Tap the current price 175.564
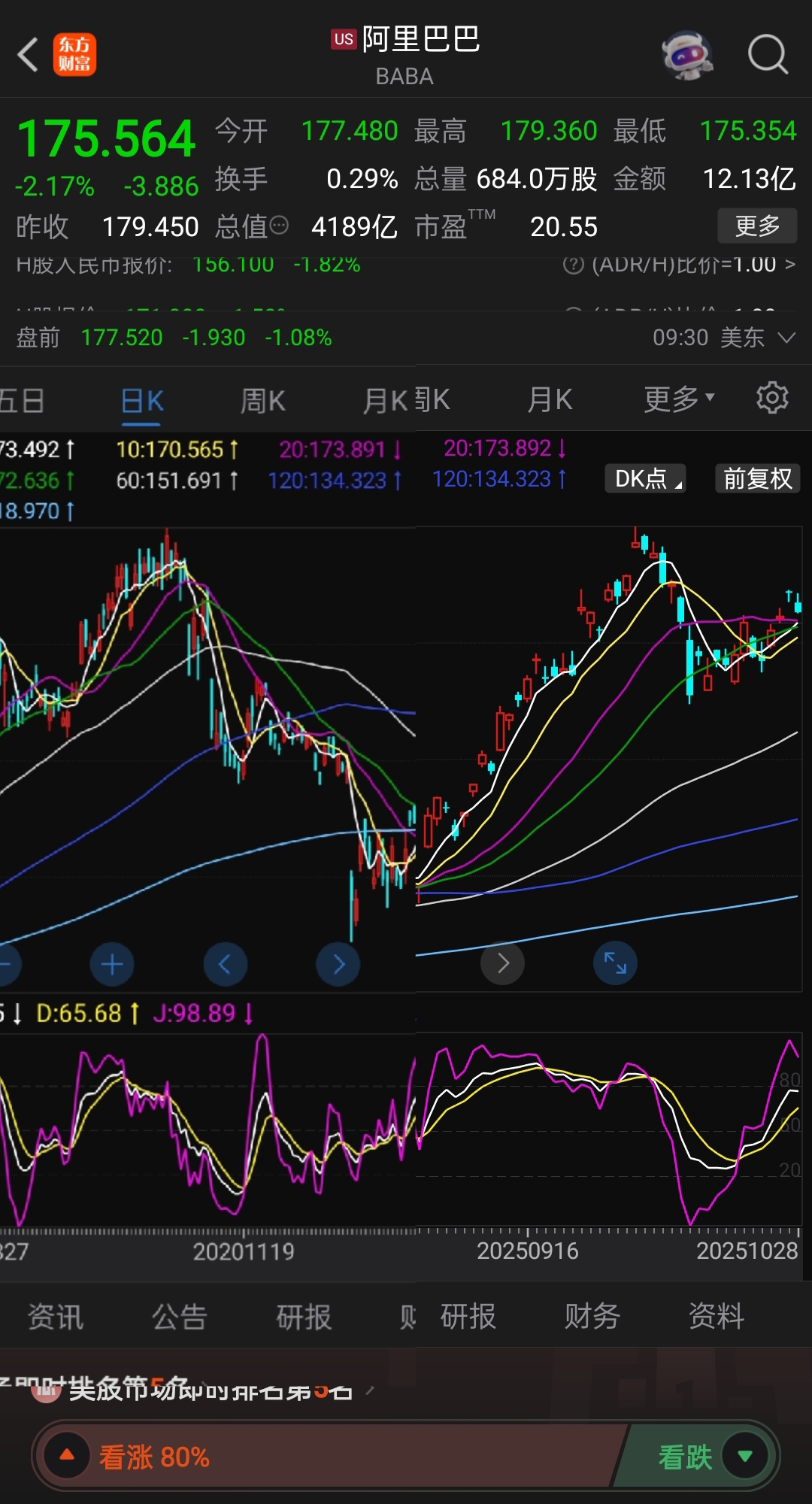 106,139
